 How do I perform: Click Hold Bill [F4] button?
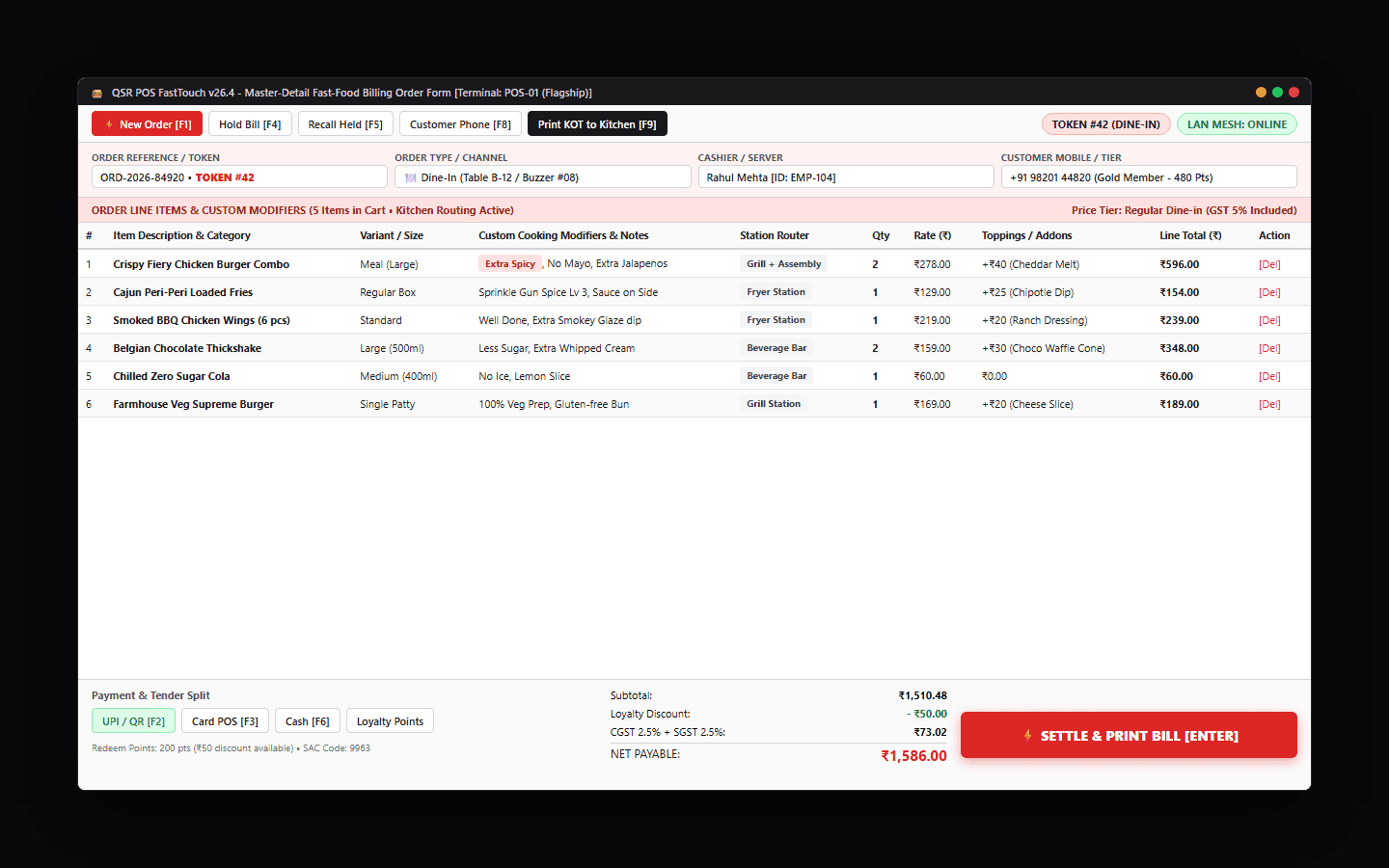pyautogui.click(x=250, y=124)
